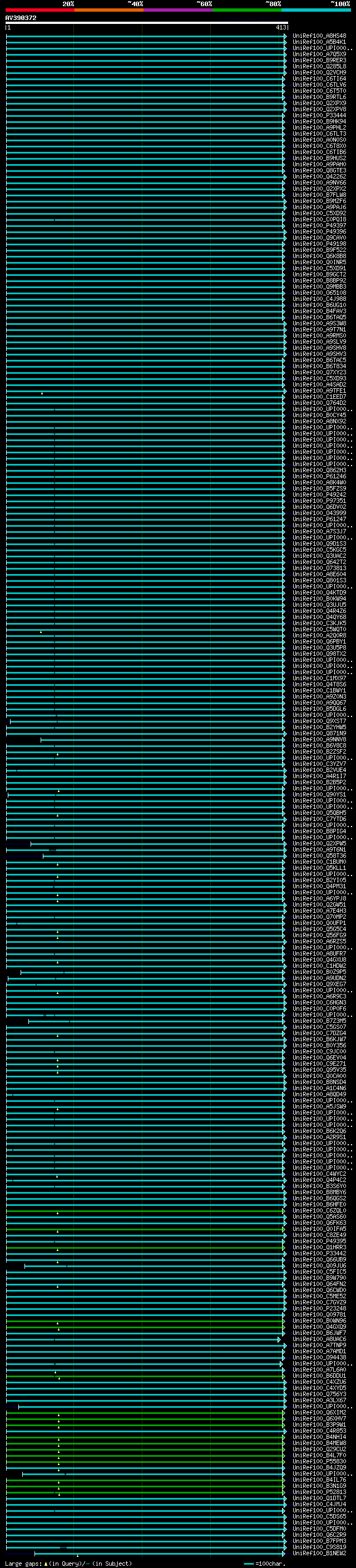Click the green alignment bar of UniRef100_Q6XHV7
Image resolution: width=356 pixels, height=1568 pixels.
click(x=145, y=1418)
